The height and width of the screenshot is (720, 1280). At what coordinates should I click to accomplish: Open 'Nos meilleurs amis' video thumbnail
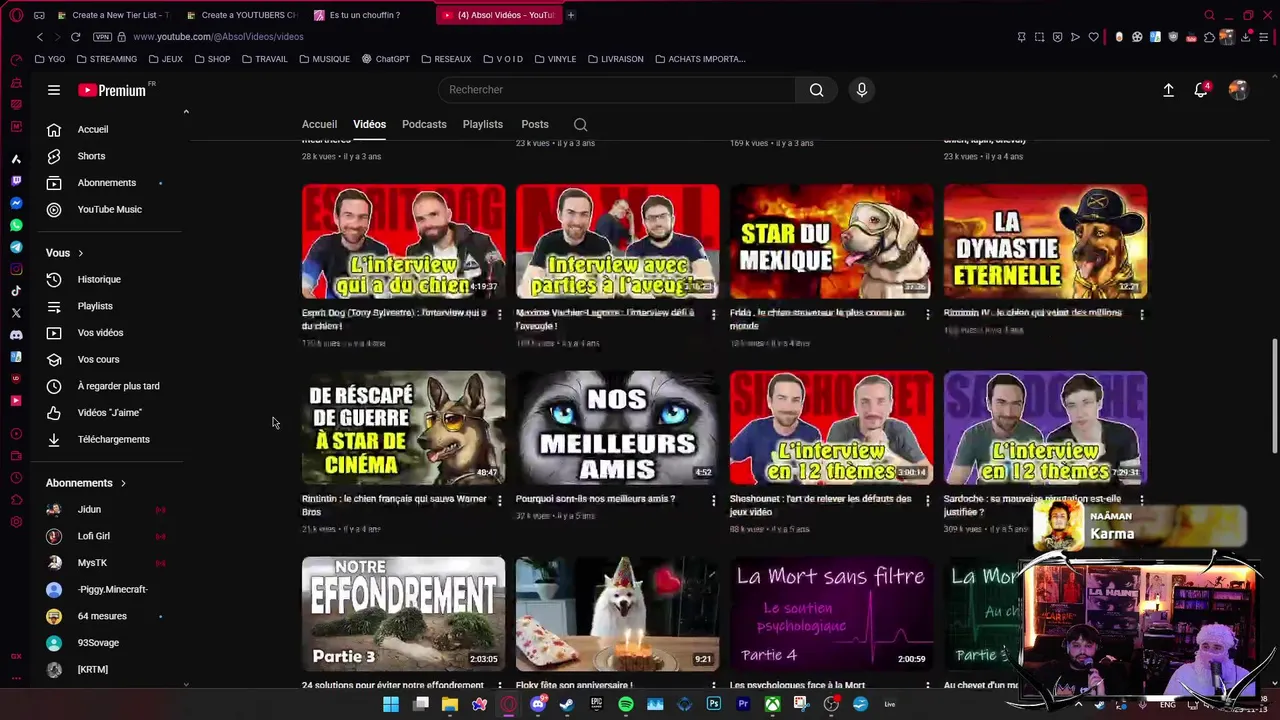618,428
